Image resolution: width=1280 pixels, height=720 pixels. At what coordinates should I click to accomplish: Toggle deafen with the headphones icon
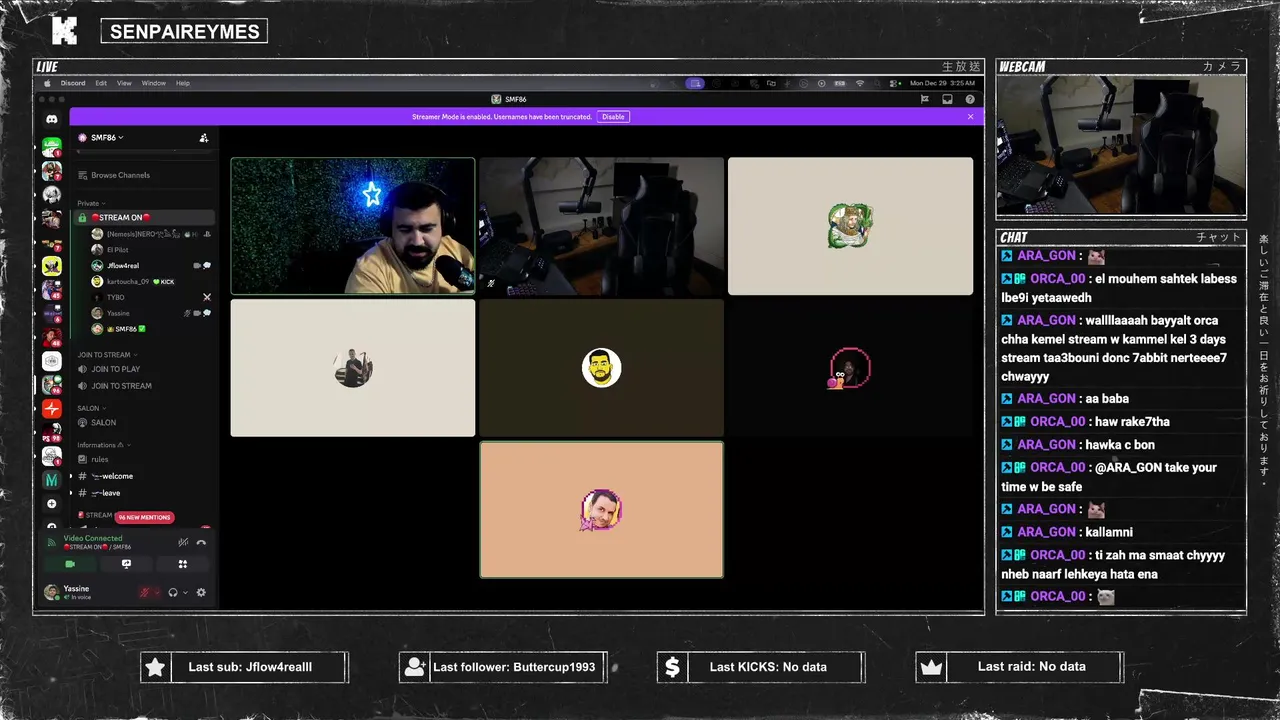point(173,592)
